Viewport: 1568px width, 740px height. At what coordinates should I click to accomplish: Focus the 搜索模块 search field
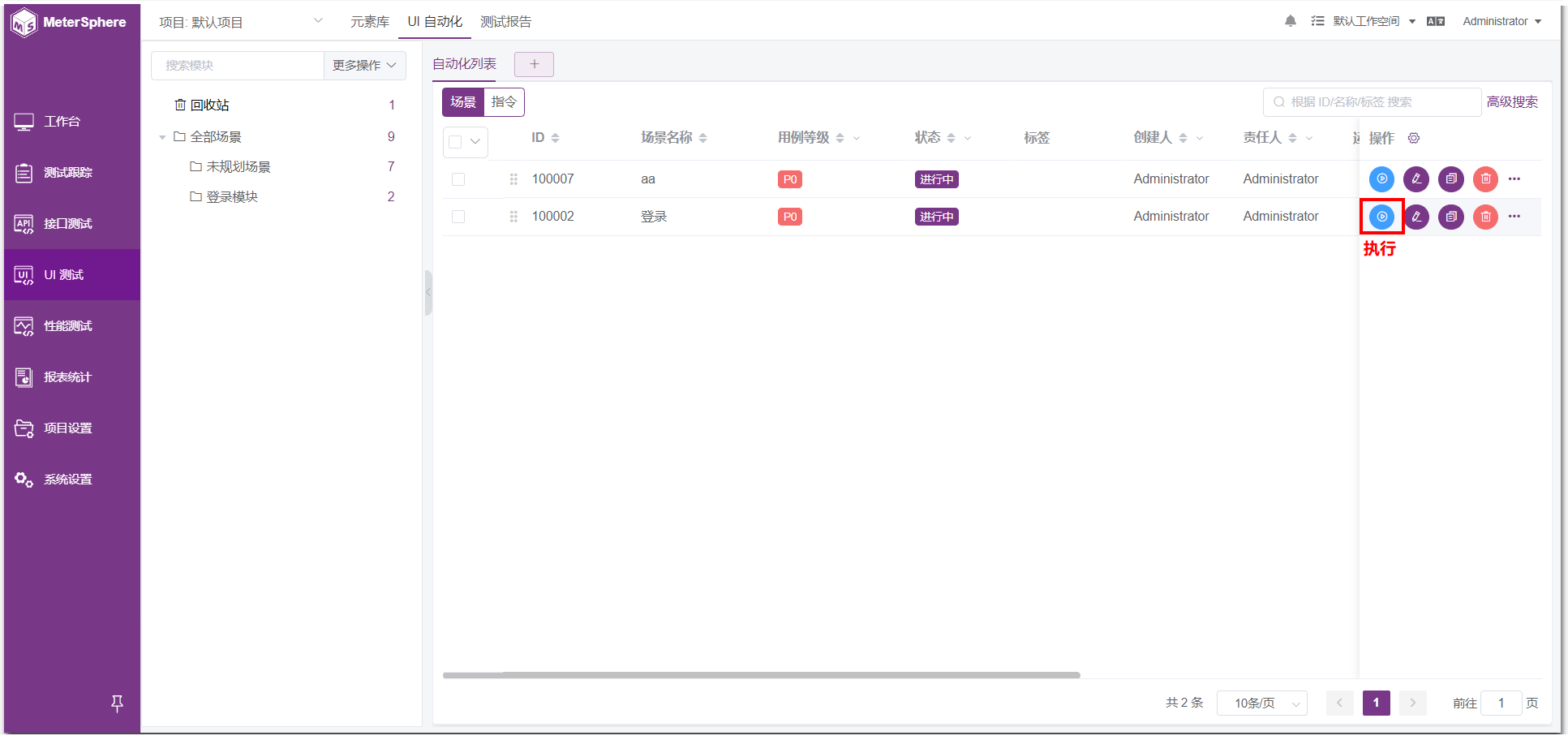(x=238, y=65)
